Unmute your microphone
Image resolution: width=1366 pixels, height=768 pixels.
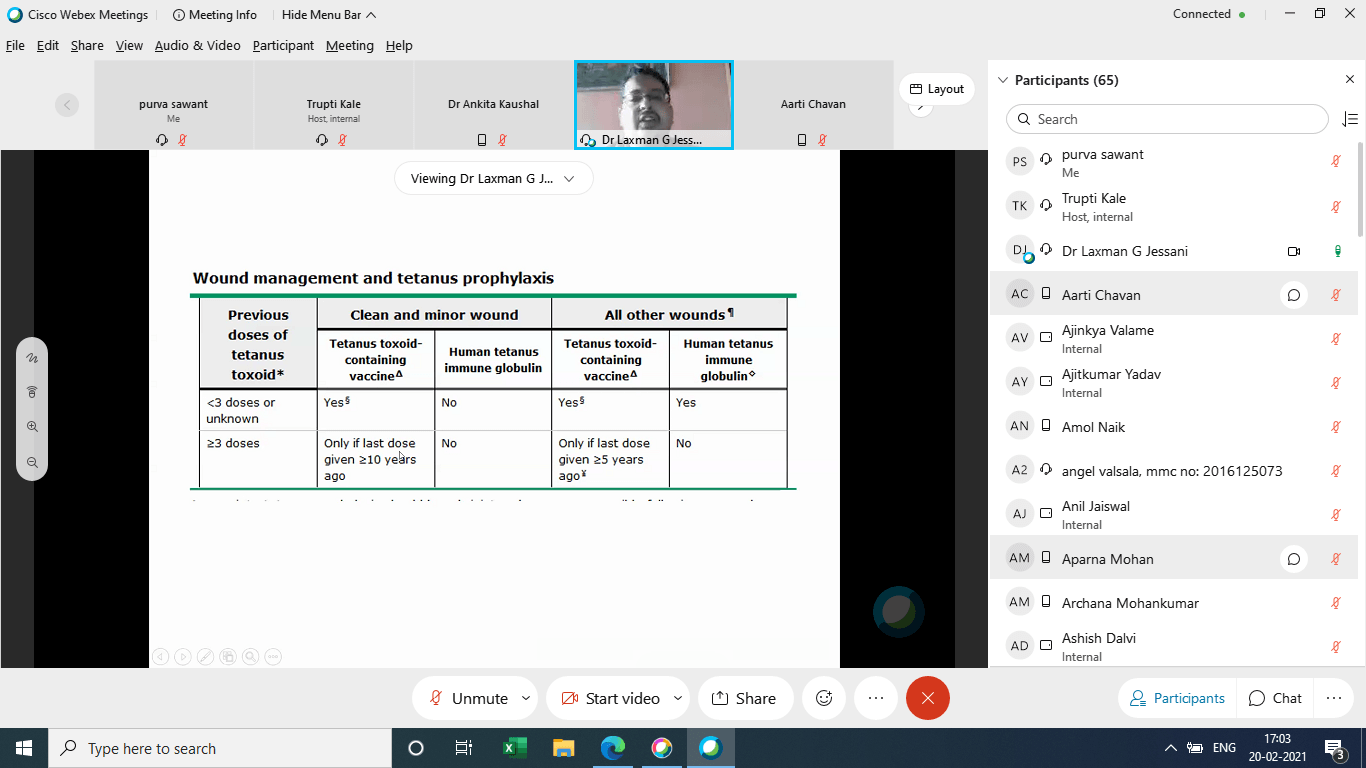[x=469, y=698]
